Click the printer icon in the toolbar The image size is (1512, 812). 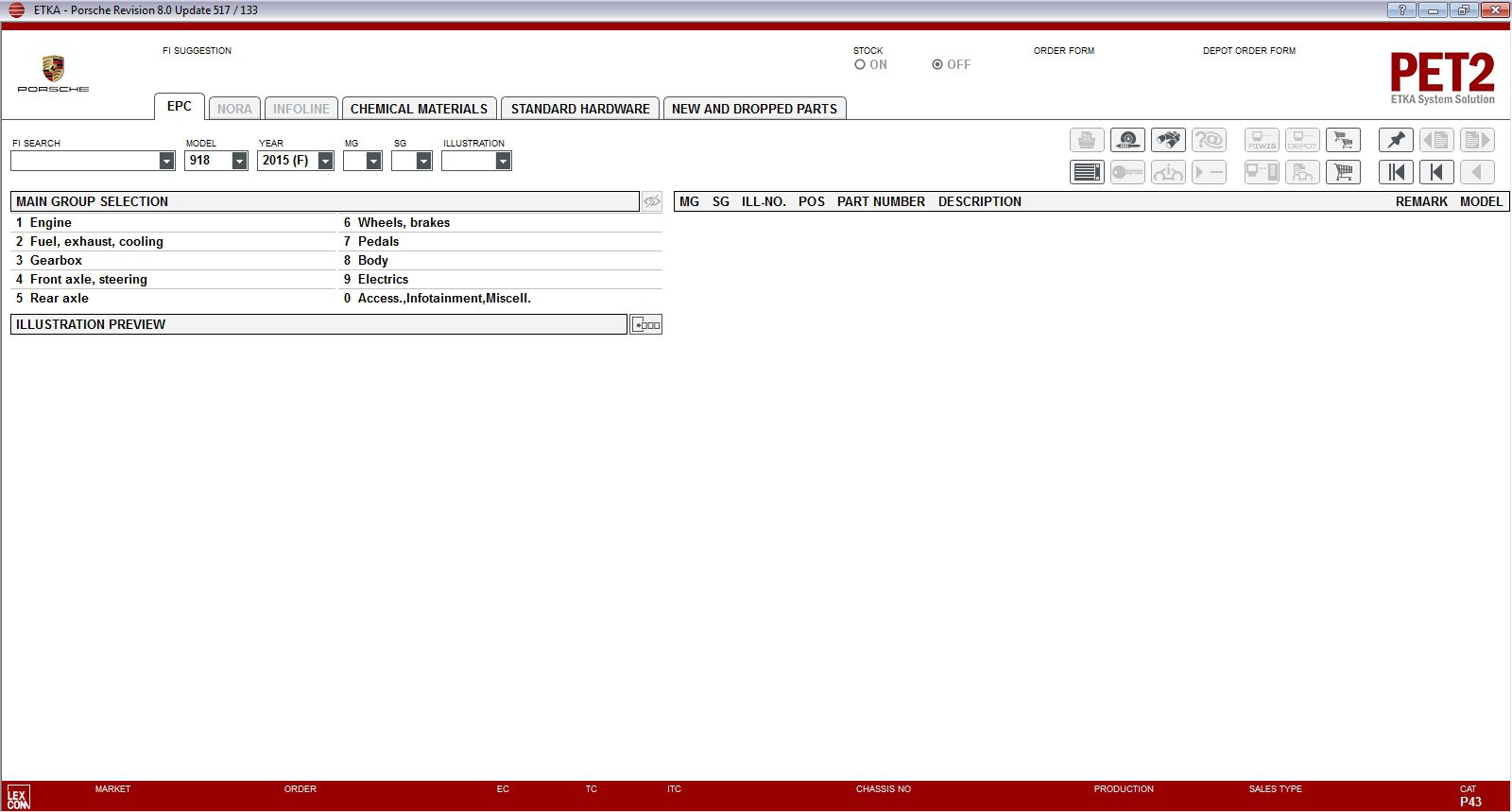[1087, 141]
